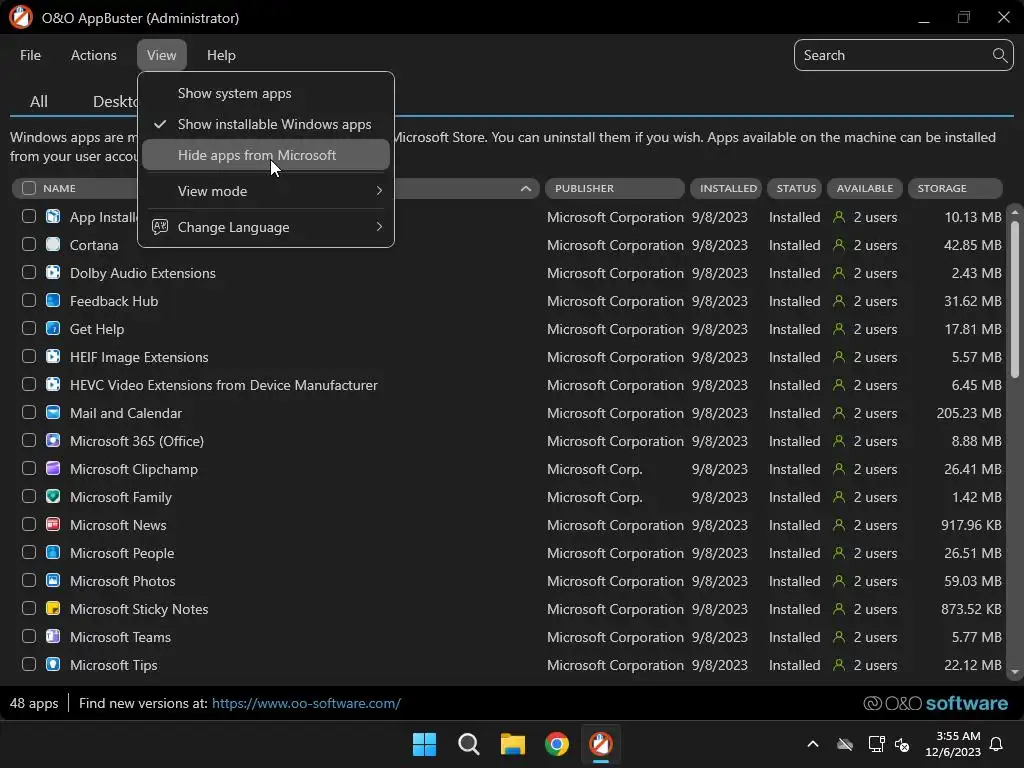This screenshot has height=768, width=1024.
Task: Choose Hide apps from Microsoft
Action: [x=266, y=155]
